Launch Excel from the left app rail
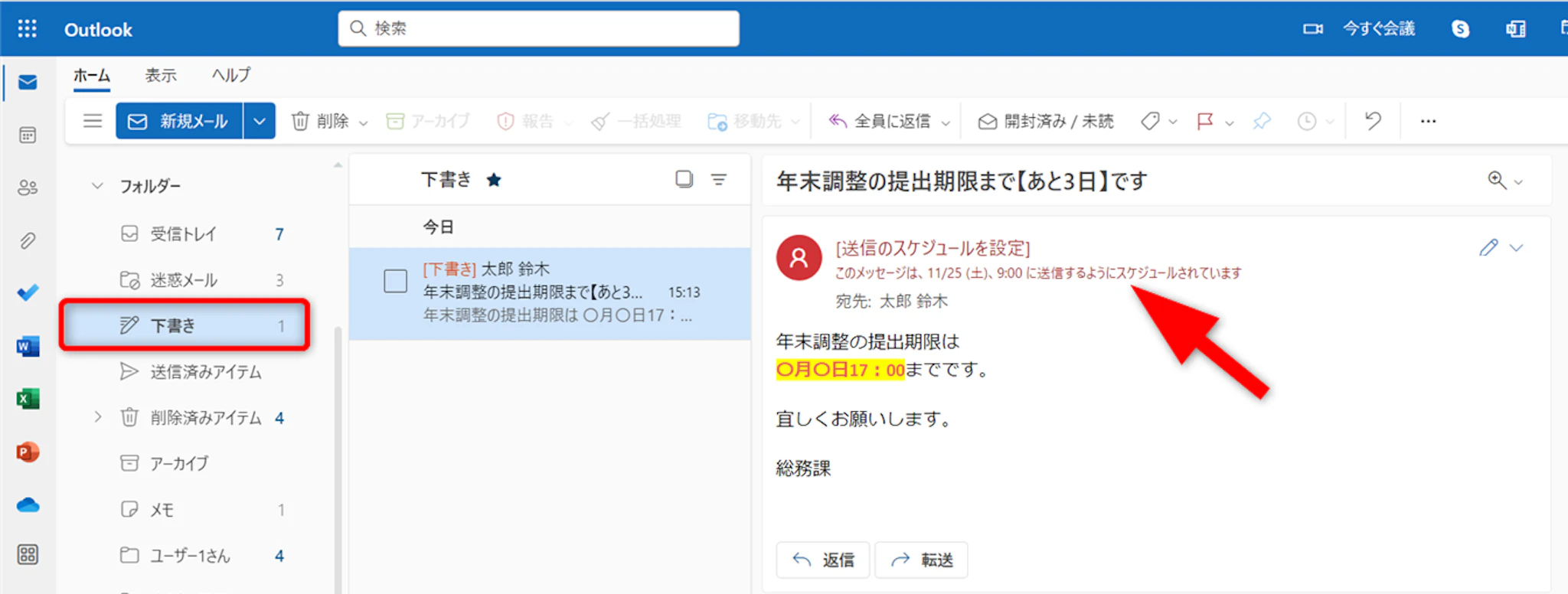This screenshot has width=1568, height=594. point(28,399)
